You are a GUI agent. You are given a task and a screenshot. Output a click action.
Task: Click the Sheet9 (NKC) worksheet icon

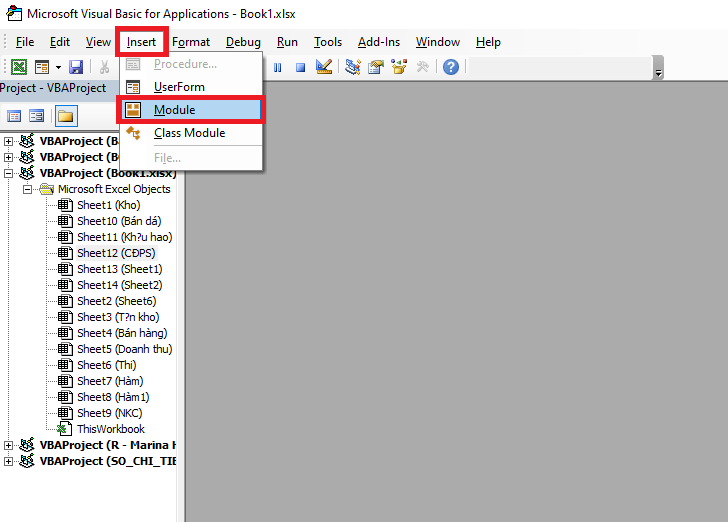(65, 413)
